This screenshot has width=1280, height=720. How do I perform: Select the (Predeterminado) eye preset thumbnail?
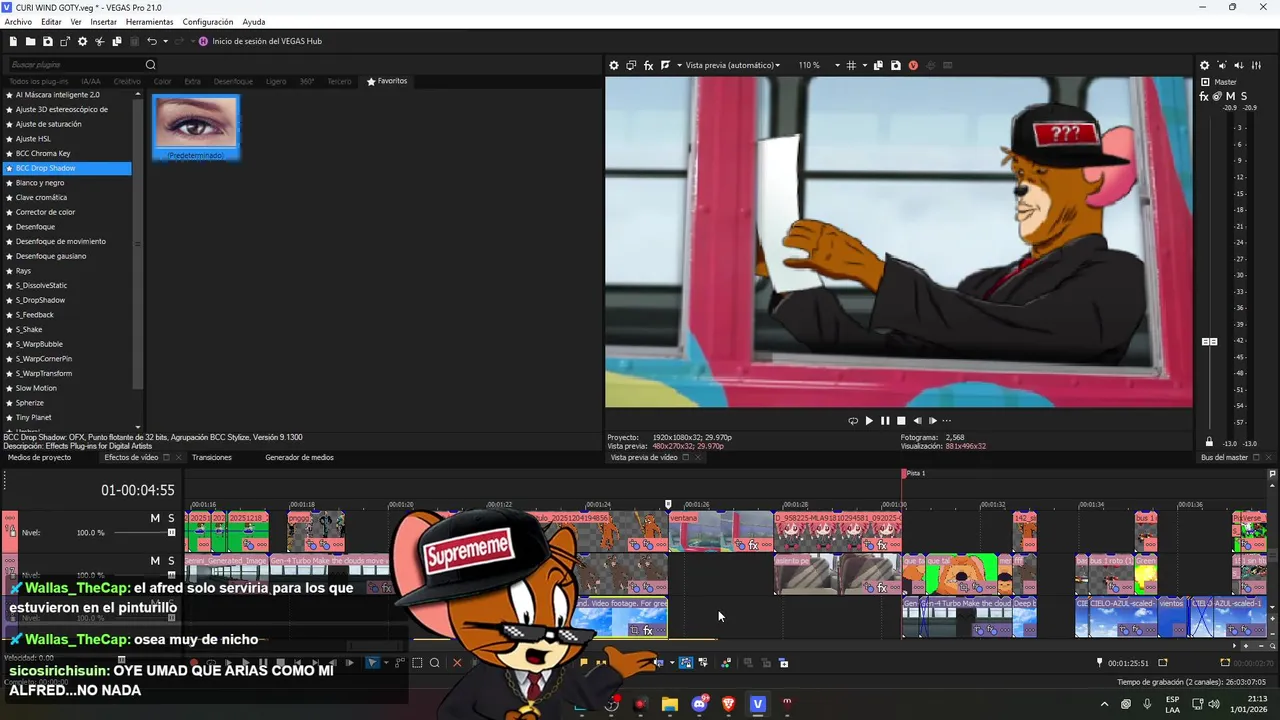click(x=196, y=127)
